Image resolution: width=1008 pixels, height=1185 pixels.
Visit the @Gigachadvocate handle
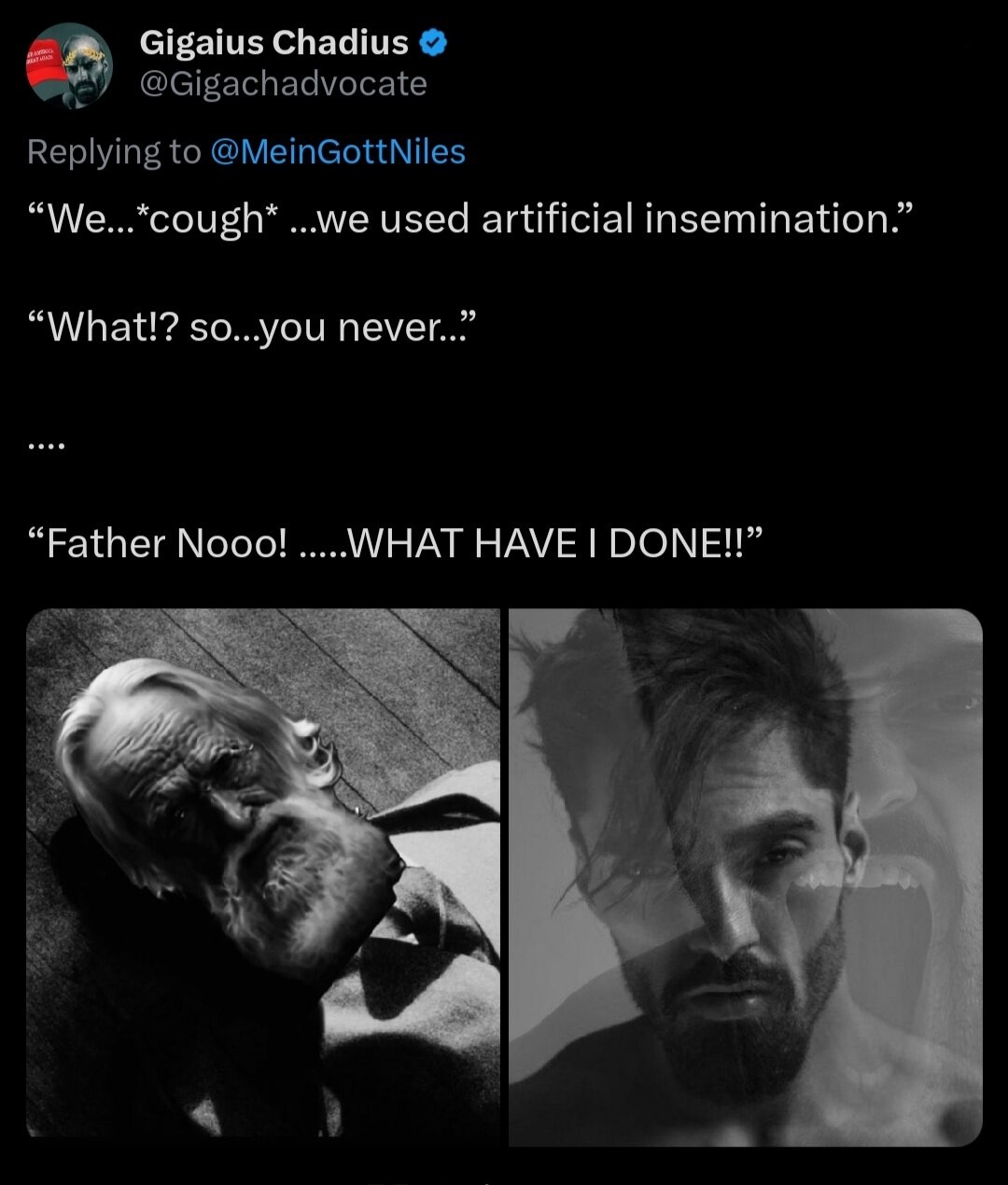(x=283, y=84)
